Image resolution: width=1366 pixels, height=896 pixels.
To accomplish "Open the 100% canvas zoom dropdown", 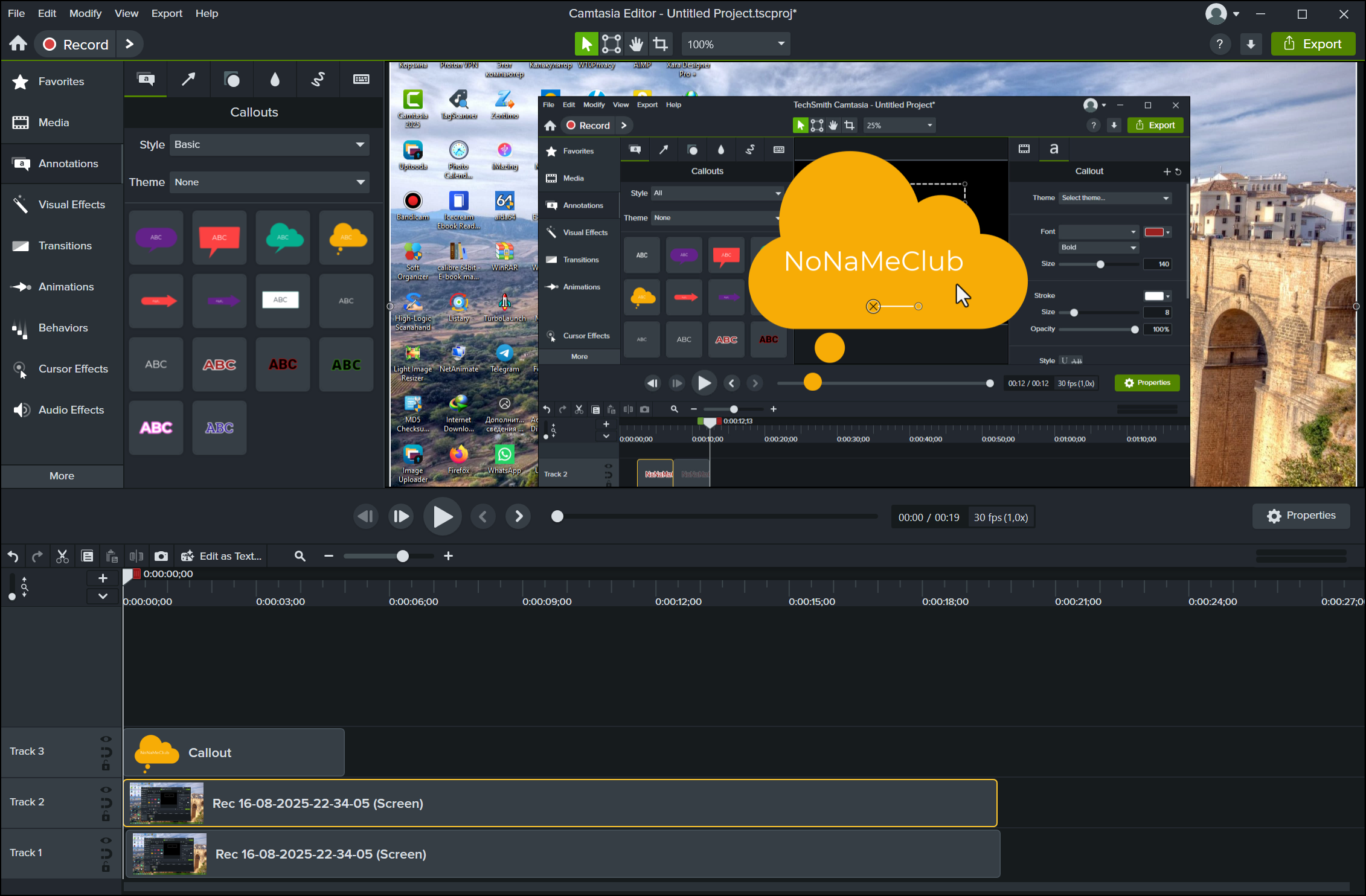I will click(736, 44).
